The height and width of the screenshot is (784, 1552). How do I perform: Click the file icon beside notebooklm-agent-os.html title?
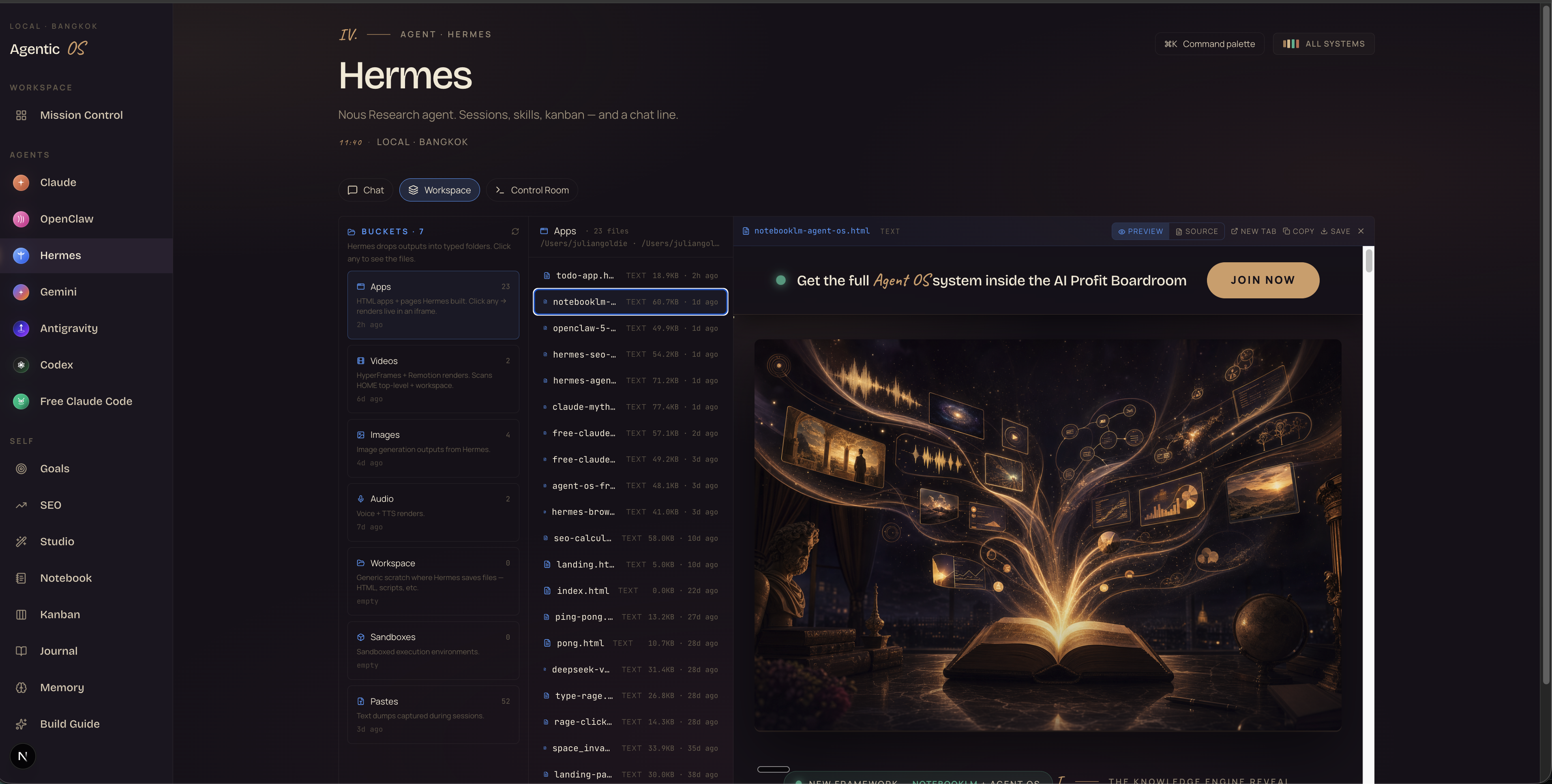pos(746,231)
